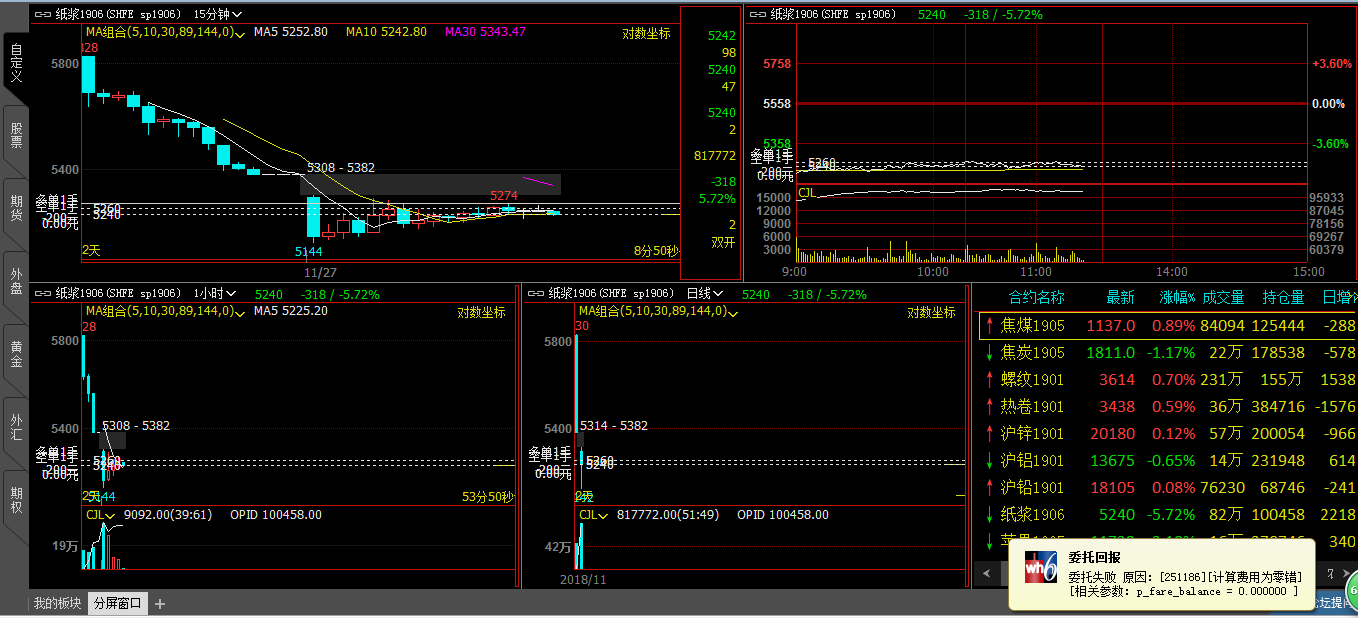Click the green down arrow beside 焦炭1905
This screenshot has height=618, width=1358.
point(989,353)
